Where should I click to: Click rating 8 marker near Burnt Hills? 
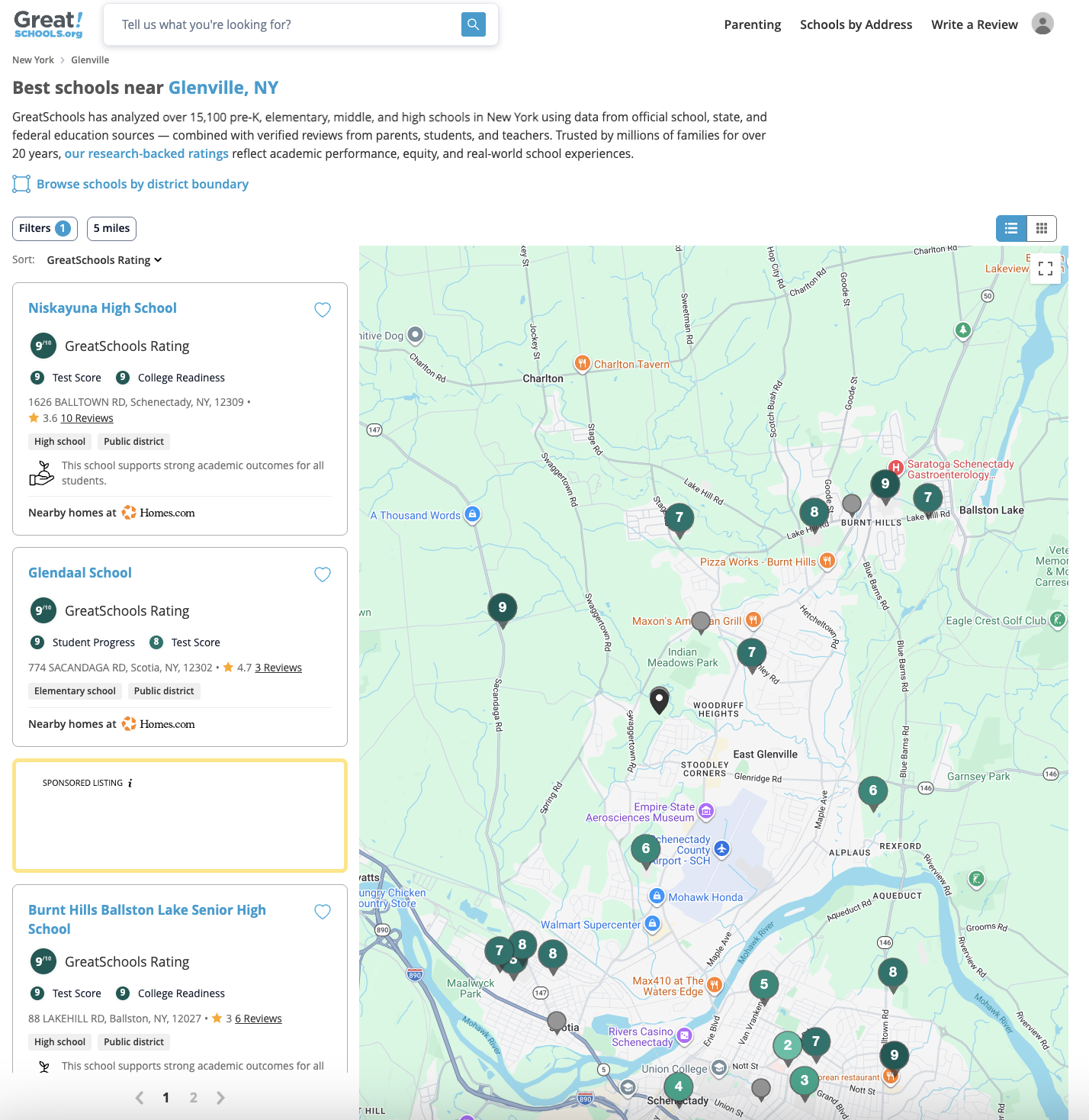tap(814, 513)
